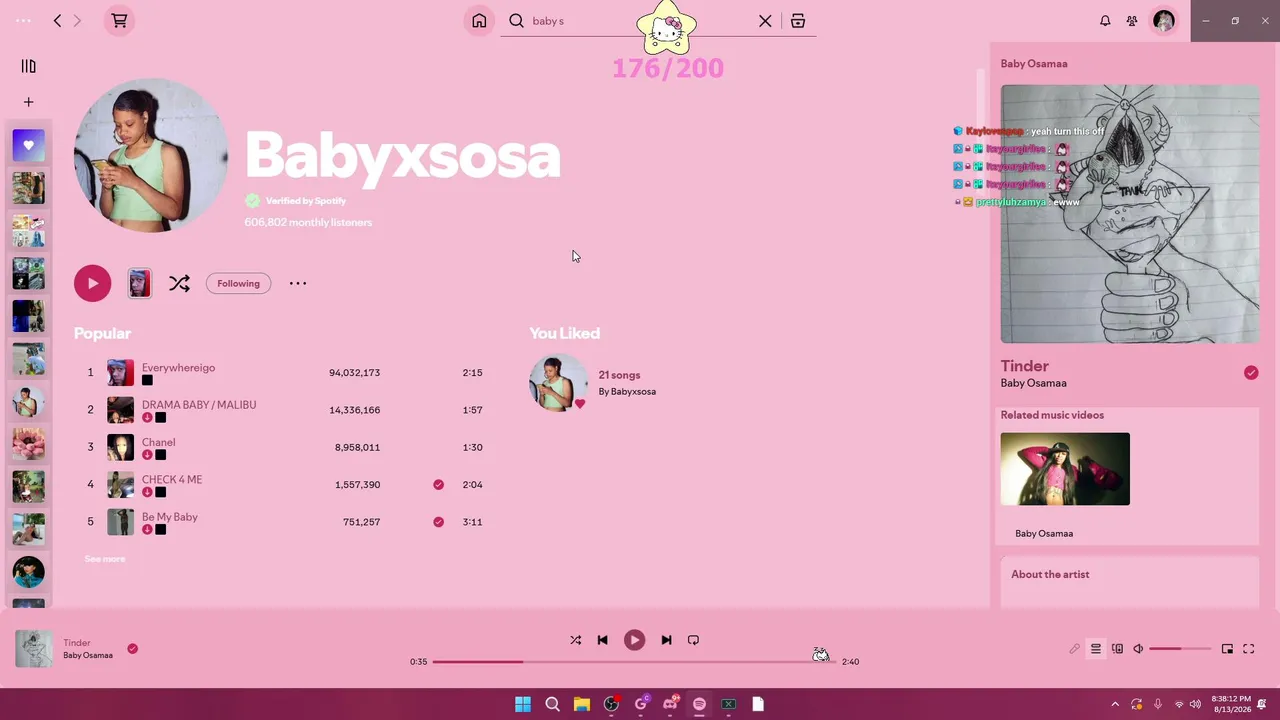Toggle the Following button for Babyxsosa
The image size is (1280, 720).
pos(238,283)
